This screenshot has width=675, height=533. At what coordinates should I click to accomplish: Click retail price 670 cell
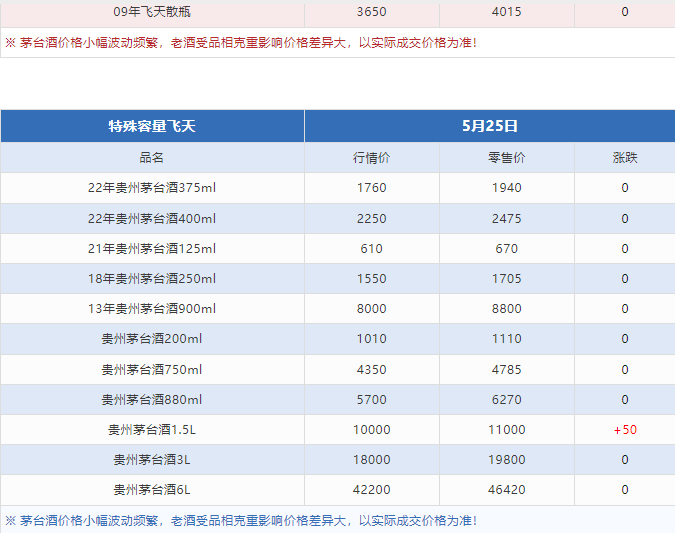(x=507, y=249)
